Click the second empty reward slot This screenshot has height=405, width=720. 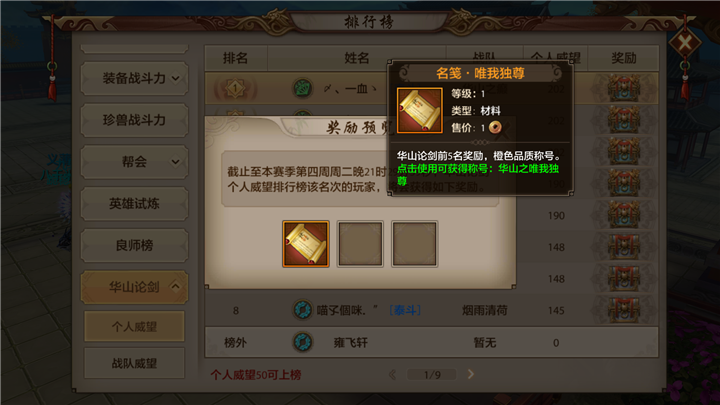click(415, 244)
